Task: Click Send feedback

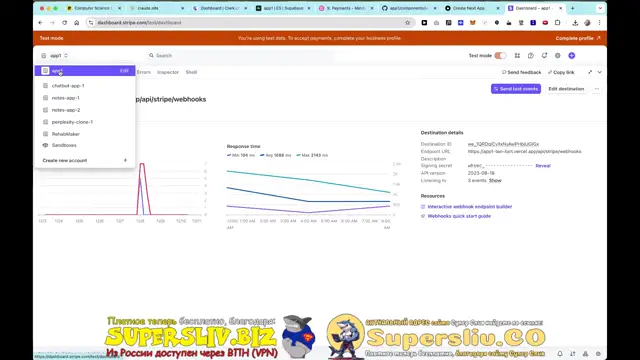Action: tap(521, 72)
